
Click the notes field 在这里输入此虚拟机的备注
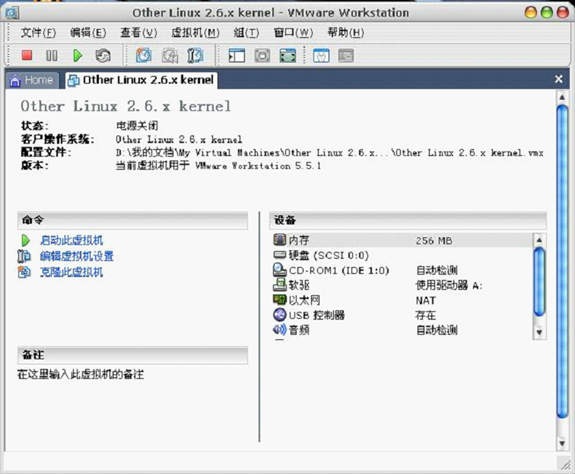80,374
